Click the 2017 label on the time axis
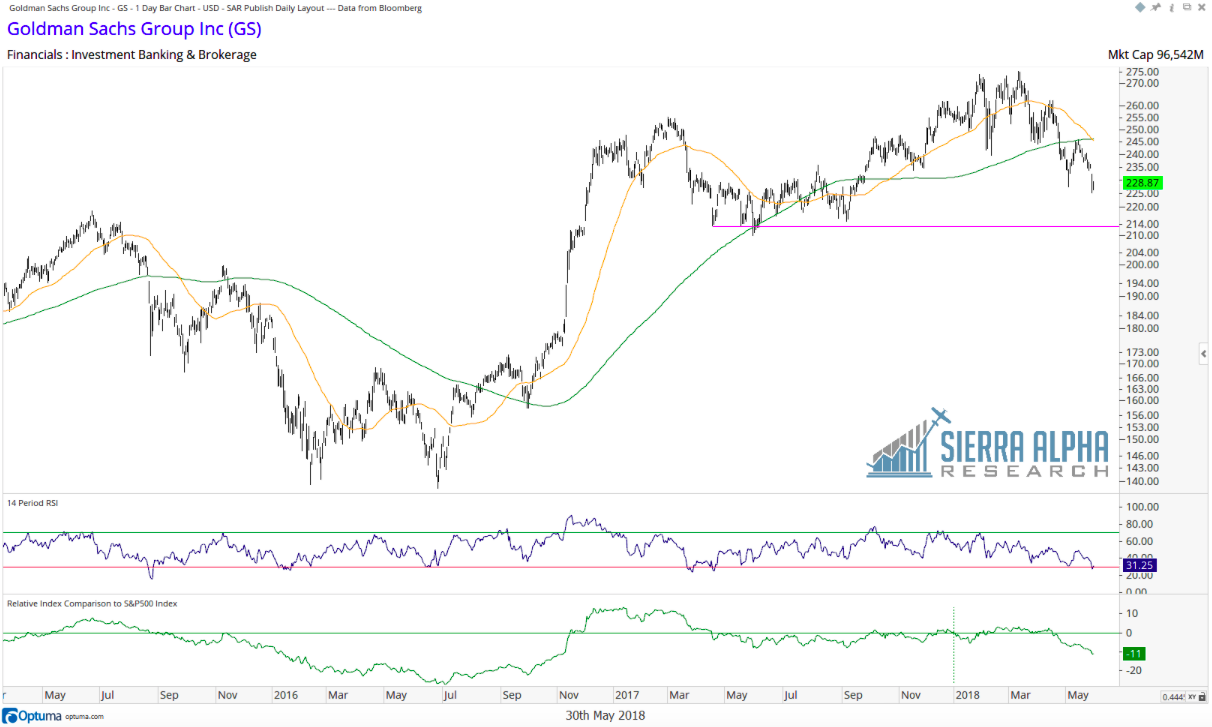1212x727 pixels. [x=627, y=694]
